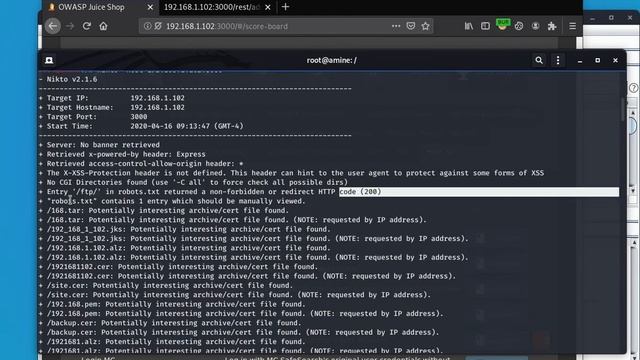This screenshot has width=640, height=360.
Task: Click the 'Nikto v2.1.6' line
Action: click(69, 79)
